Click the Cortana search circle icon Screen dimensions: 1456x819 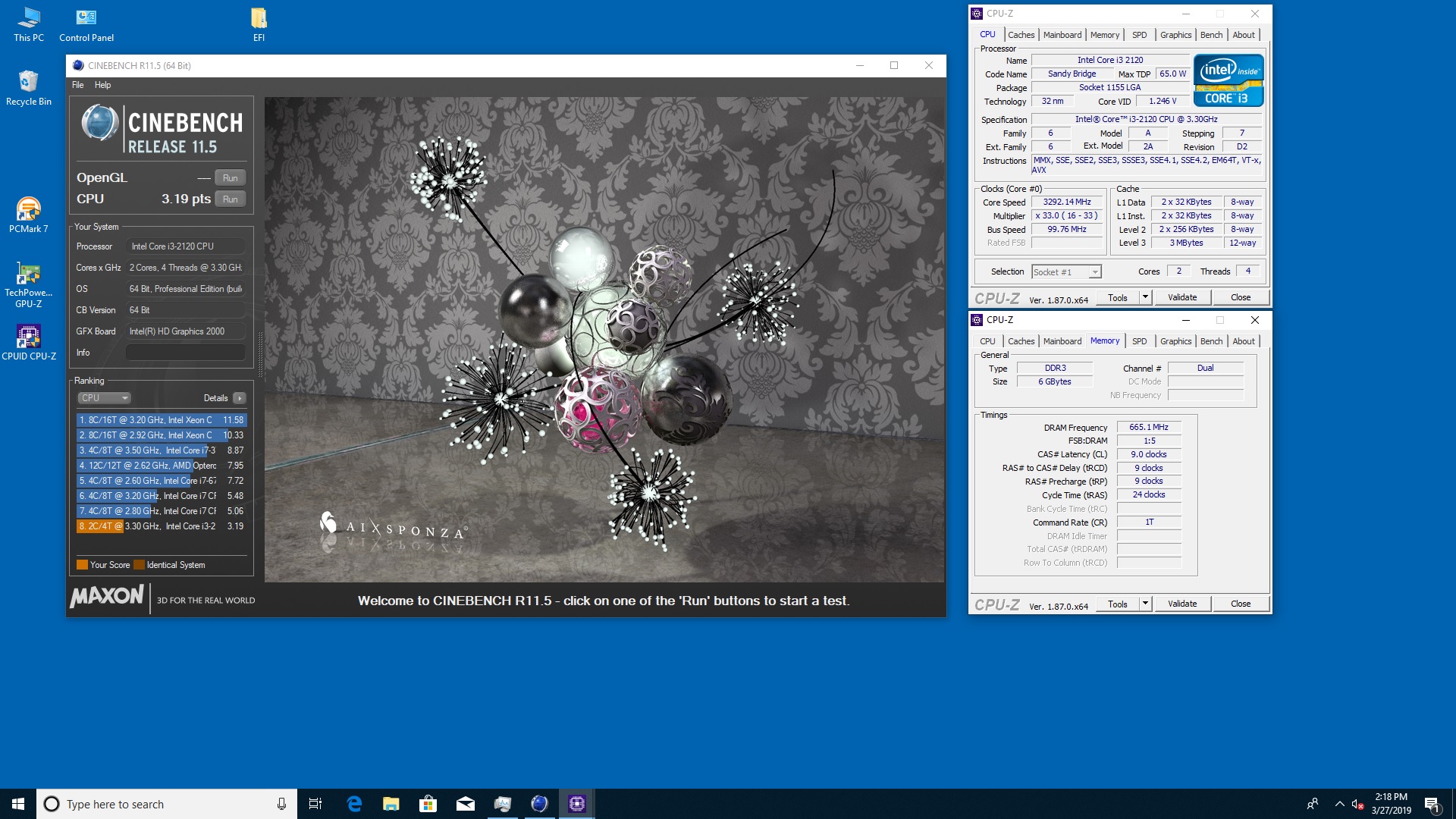pyautogui.click(x=52, y=804)
